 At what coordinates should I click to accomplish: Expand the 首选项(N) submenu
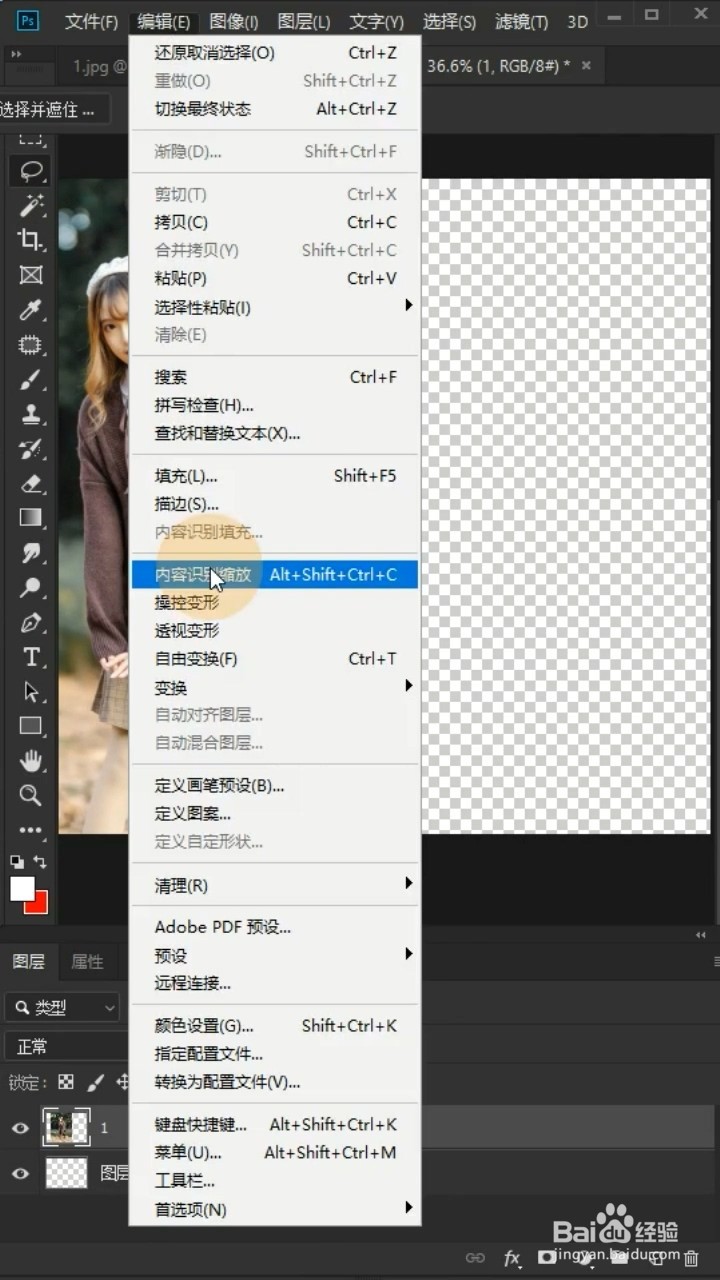pyautogui.click(x=275, y=1209)
